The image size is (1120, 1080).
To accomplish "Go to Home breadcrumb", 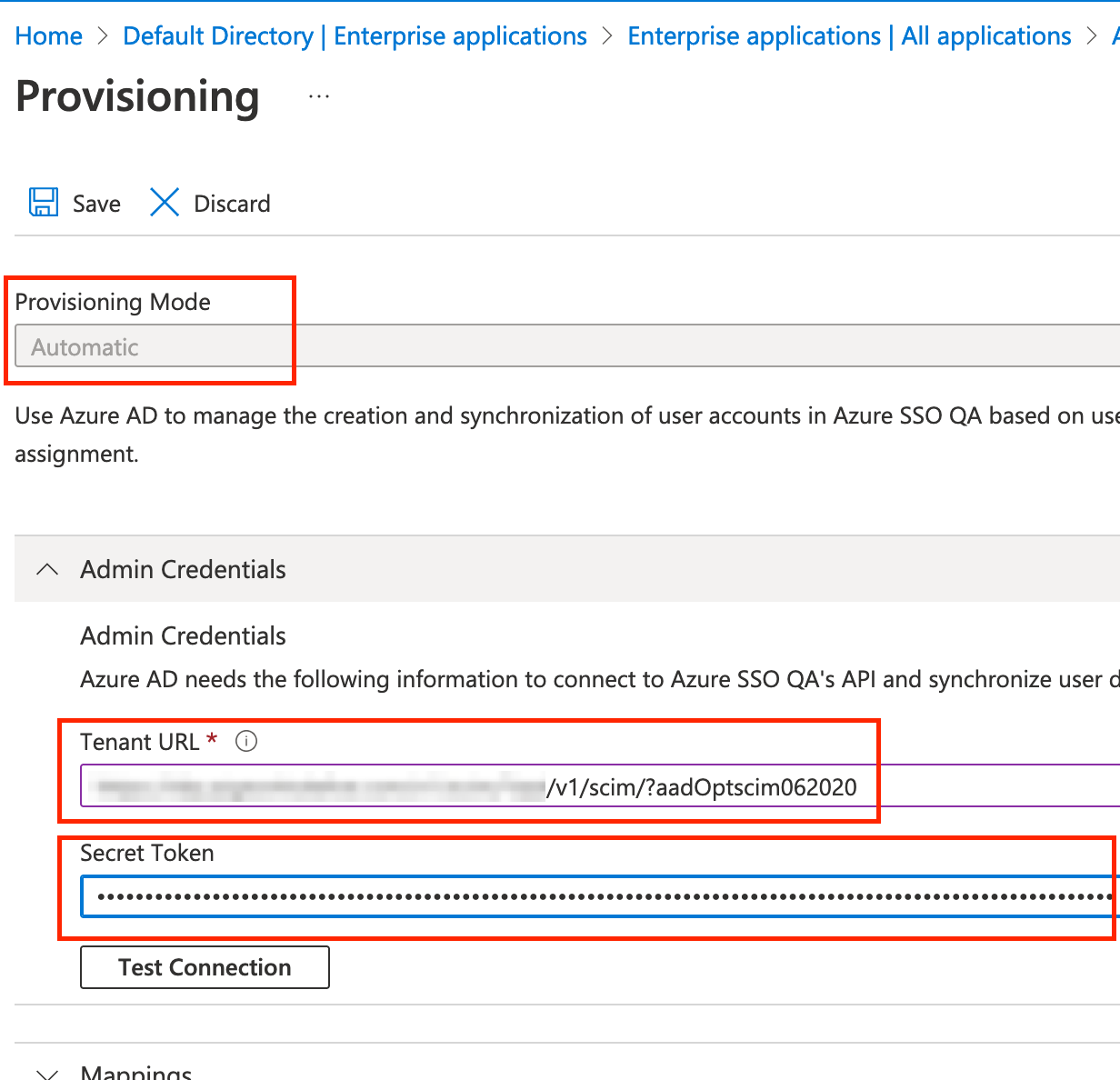I will click(49, 36).
